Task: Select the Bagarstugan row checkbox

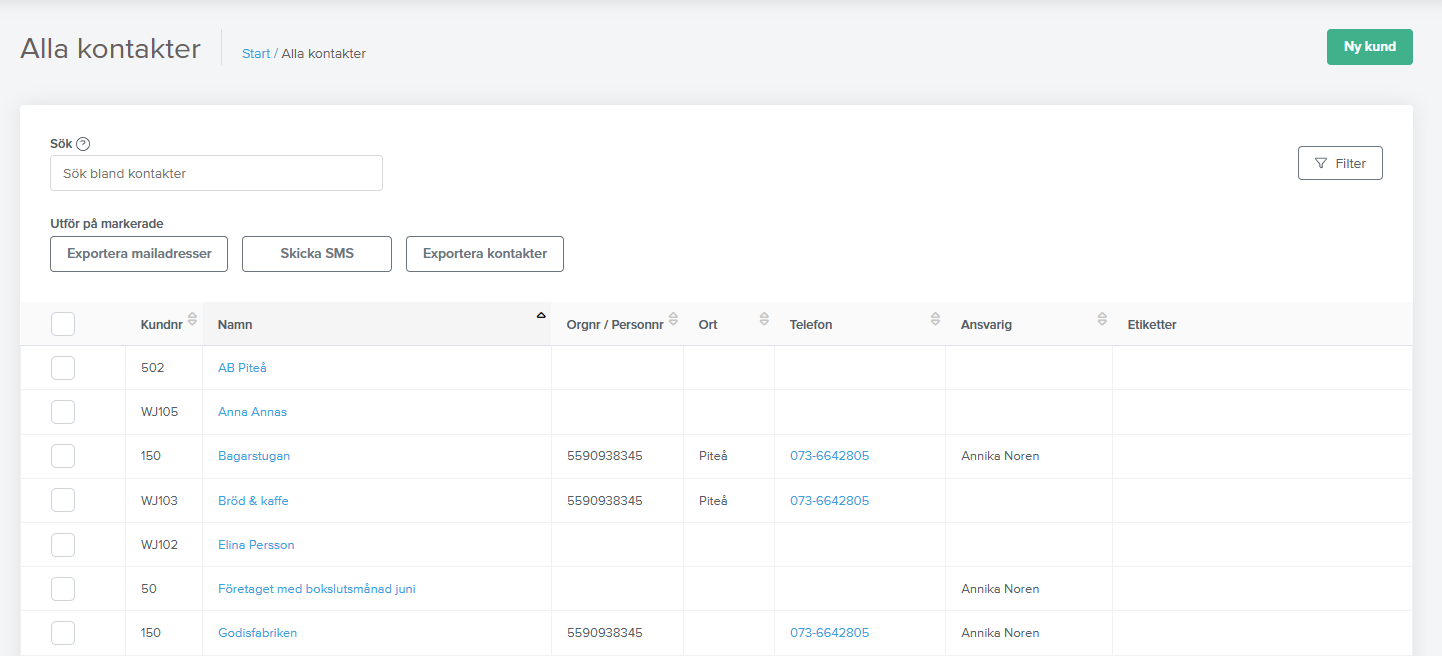Action: (63, 456)
